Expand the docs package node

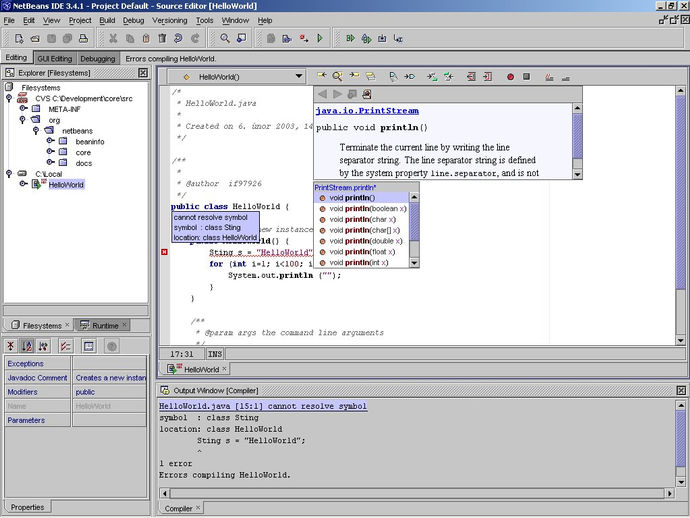coord(50,162)
